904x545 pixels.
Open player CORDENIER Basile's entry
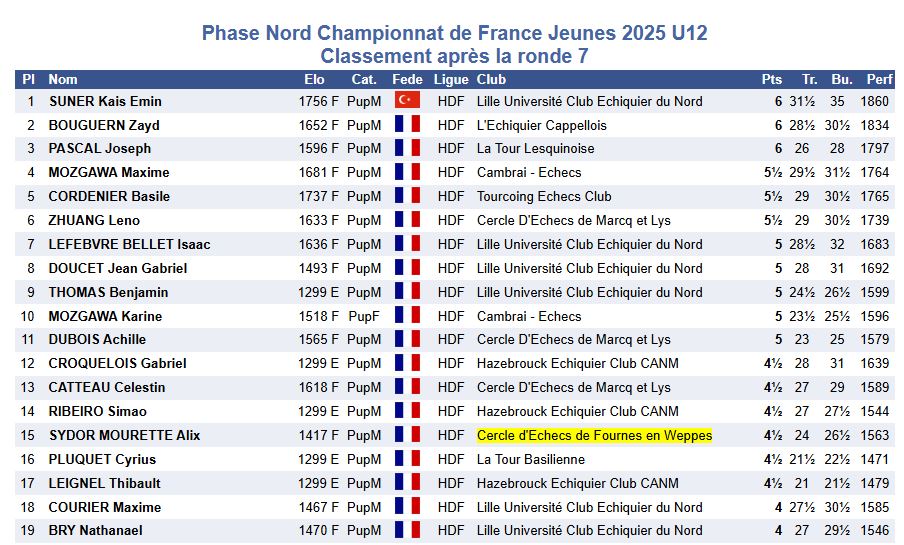click(109, 197)
